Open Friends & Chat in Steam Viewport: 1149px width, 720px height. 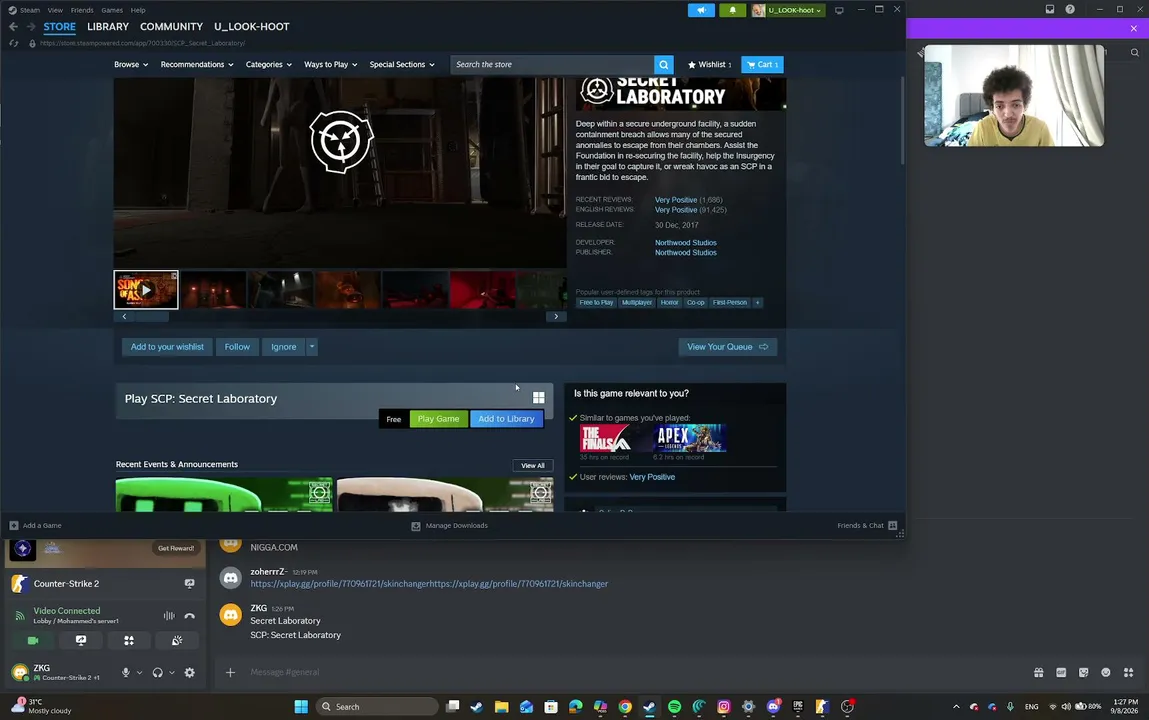tap(867, 525)
